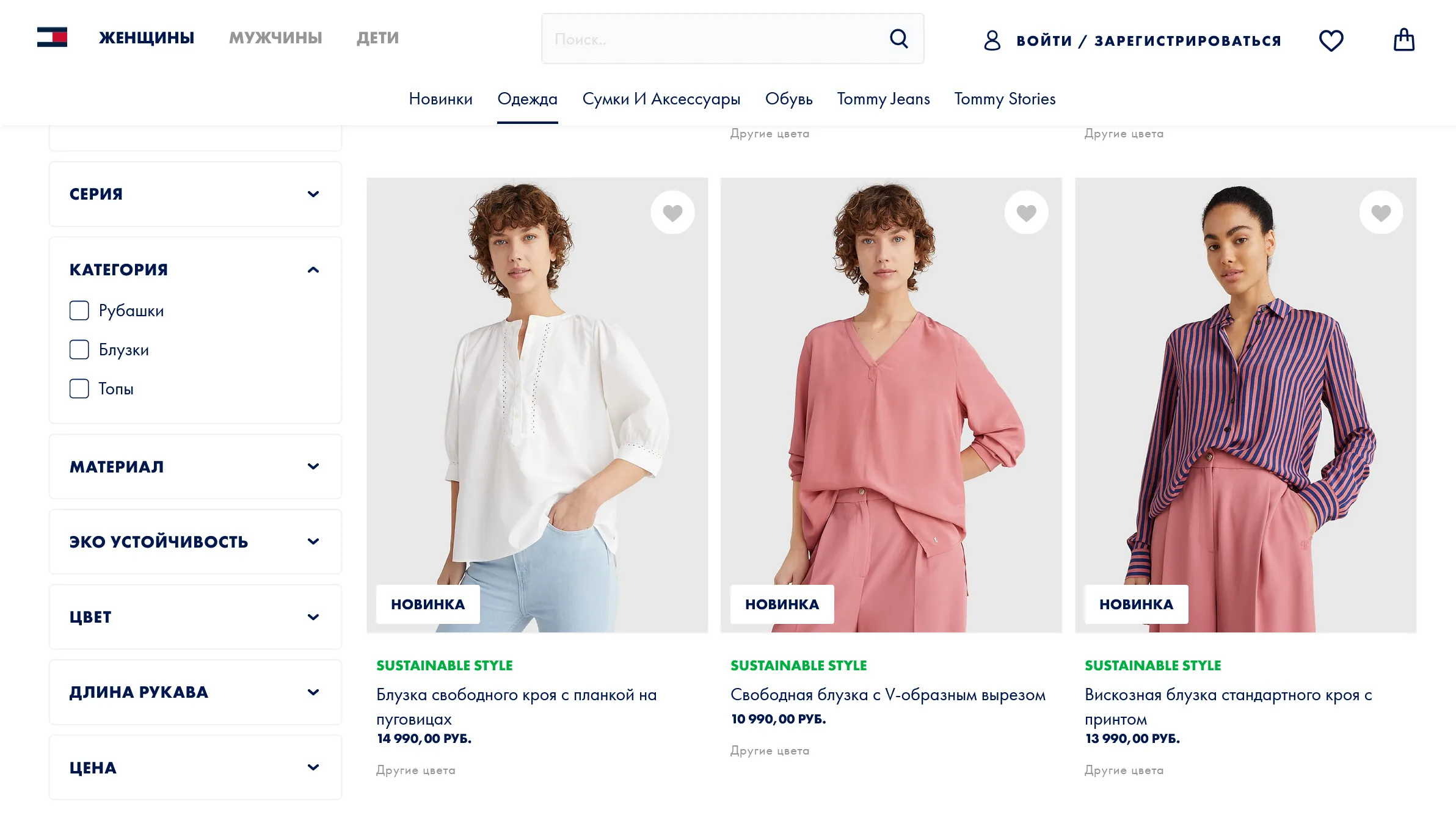The image size is (1456, 840).
Task: Click Другие цвета under 13 990,00 blouse
Action: [x=1124, y=770]
